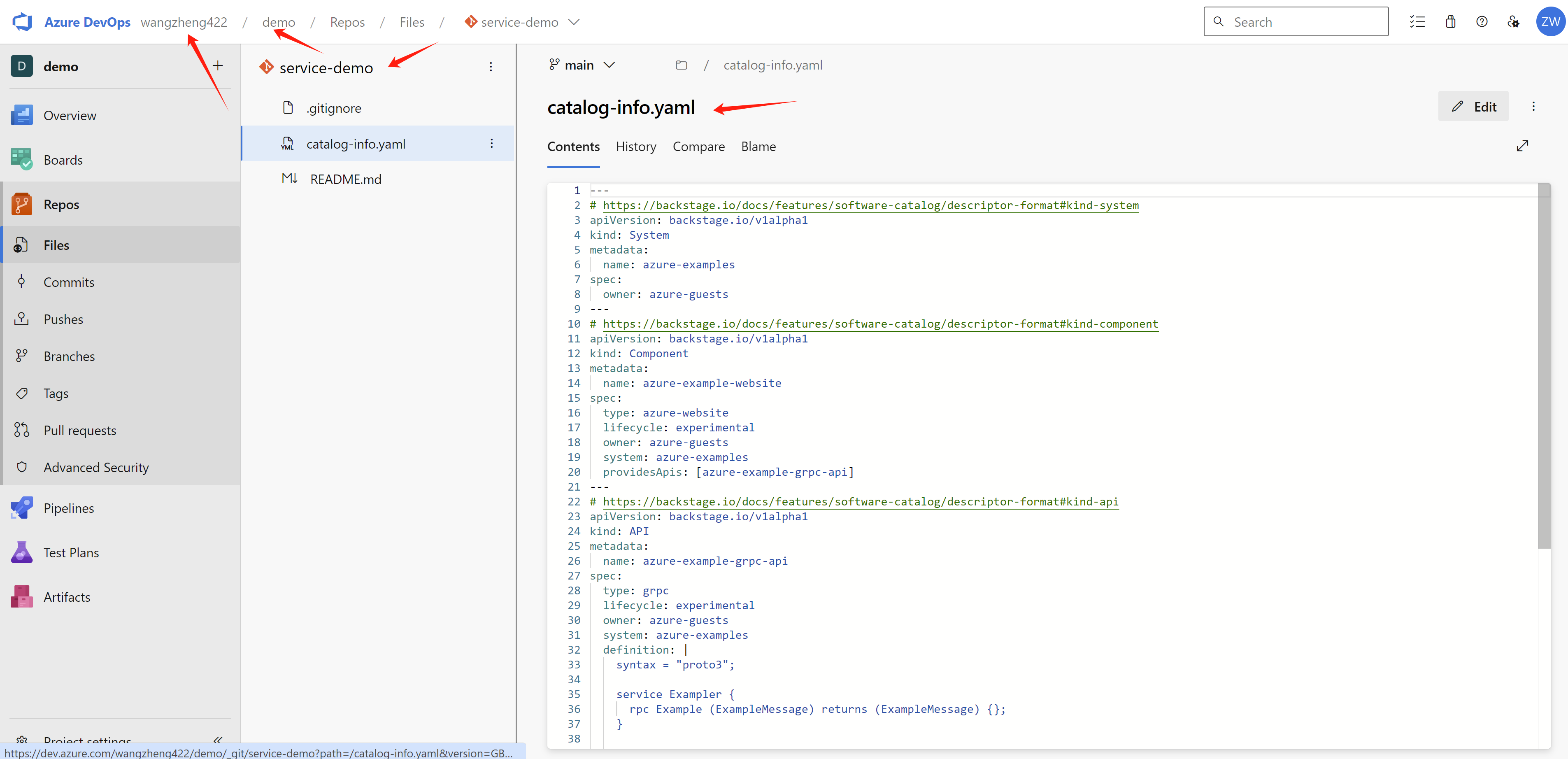Collapse the sidebar with double chevron
The image size is (1568, 759).
218,740
